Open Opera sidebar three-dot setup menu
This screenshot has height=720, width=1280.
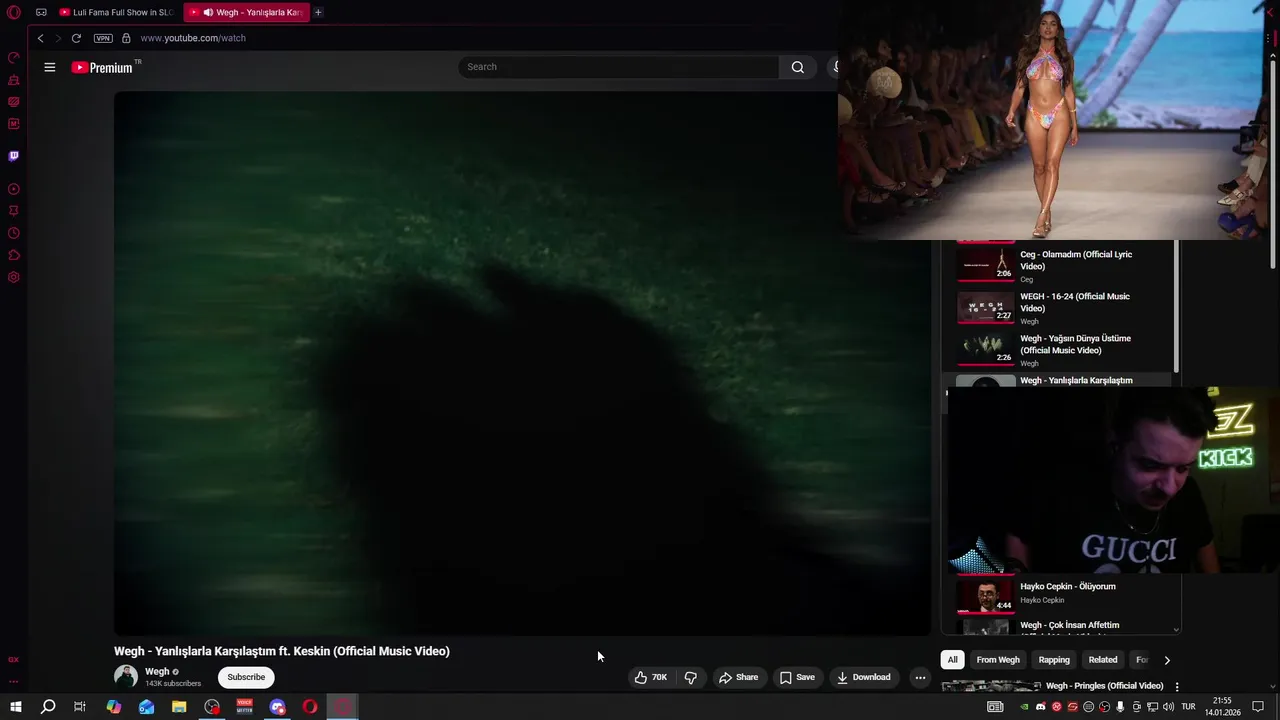14,681
